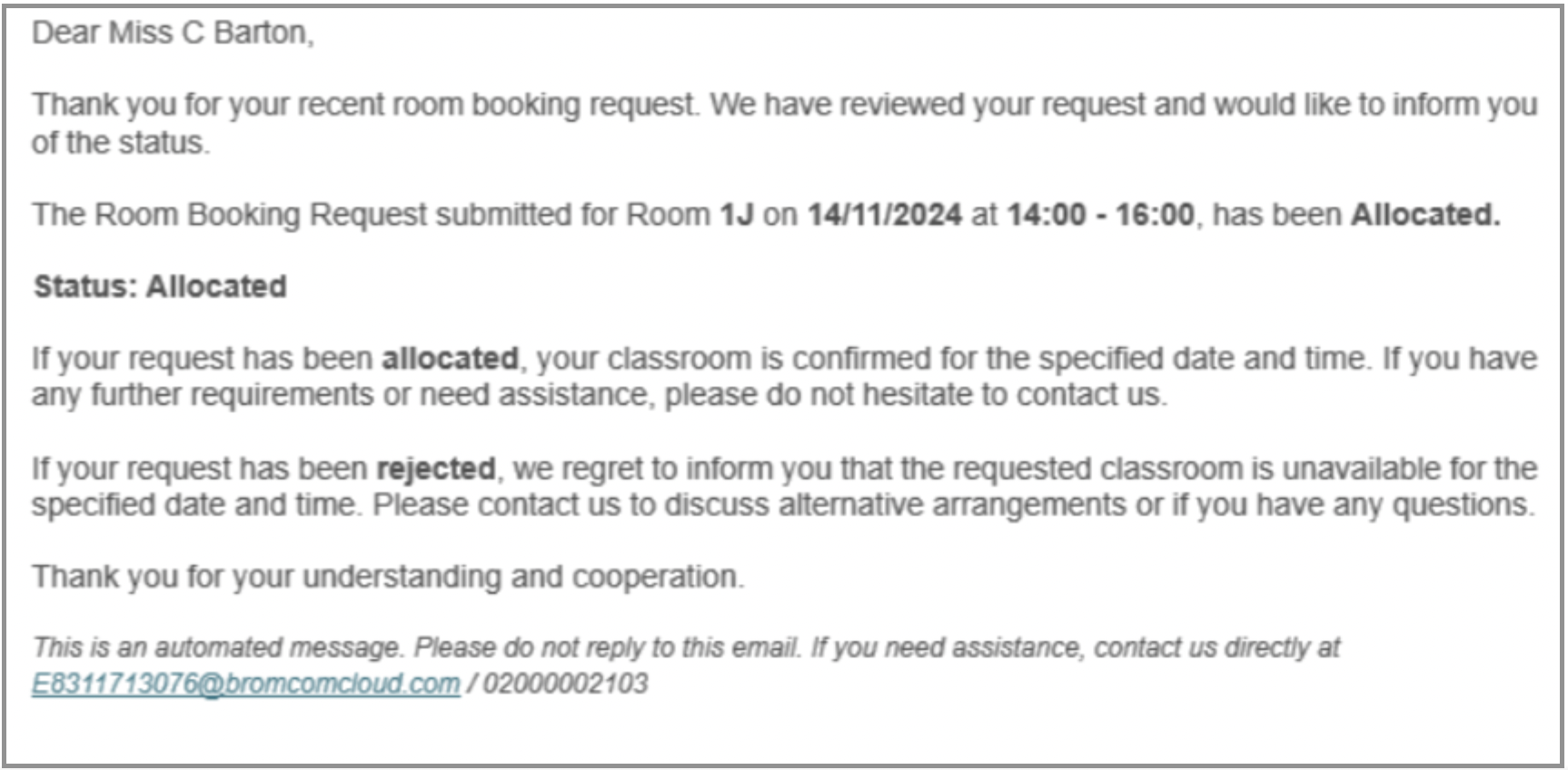Click 'Thank you for your understanding and cooperation'
The width and height of the screenshot is (1568, 770).
[385, 577]
